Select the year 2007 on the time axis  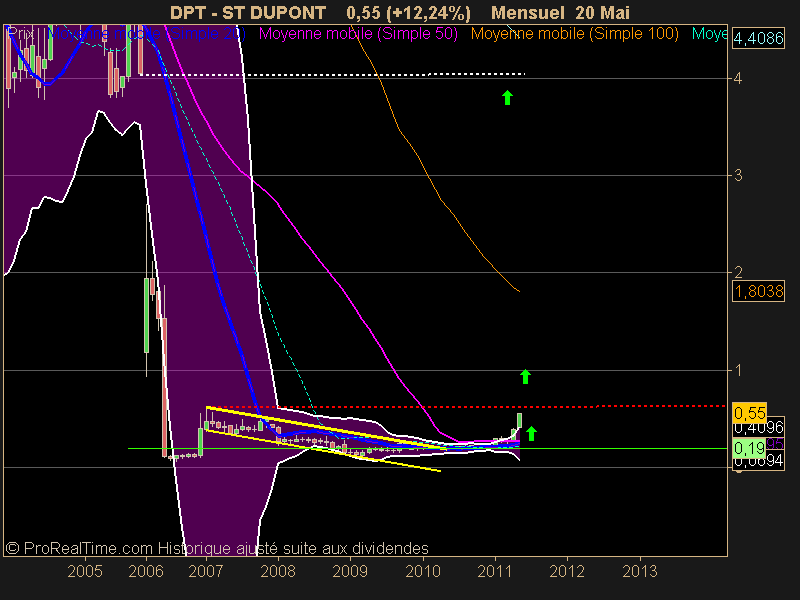(206, 571)
